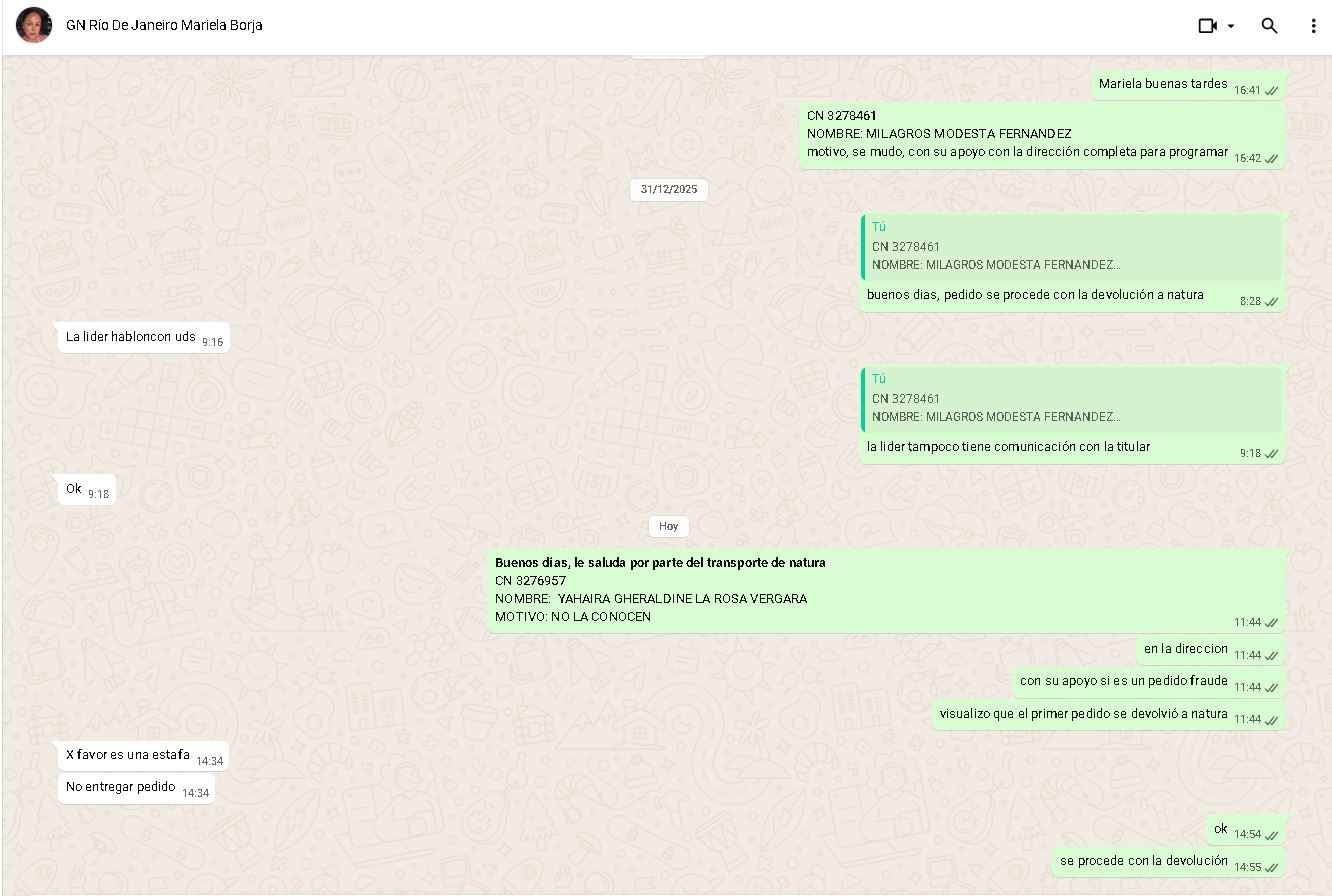The image size is (1332, 896).
Task: Click the double-check ticks on the 'ok' message
Action: pyautogui.click(x=1272, y=835)
